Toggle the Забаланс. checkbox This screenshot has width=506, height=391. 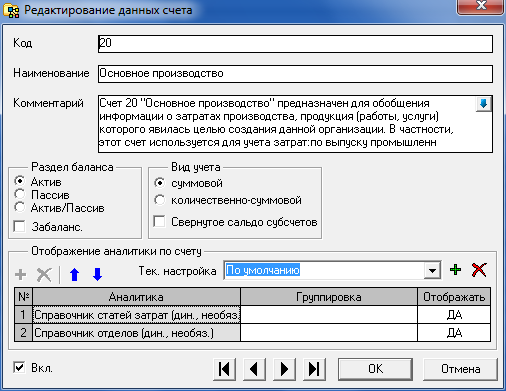[x=19, y=227]
